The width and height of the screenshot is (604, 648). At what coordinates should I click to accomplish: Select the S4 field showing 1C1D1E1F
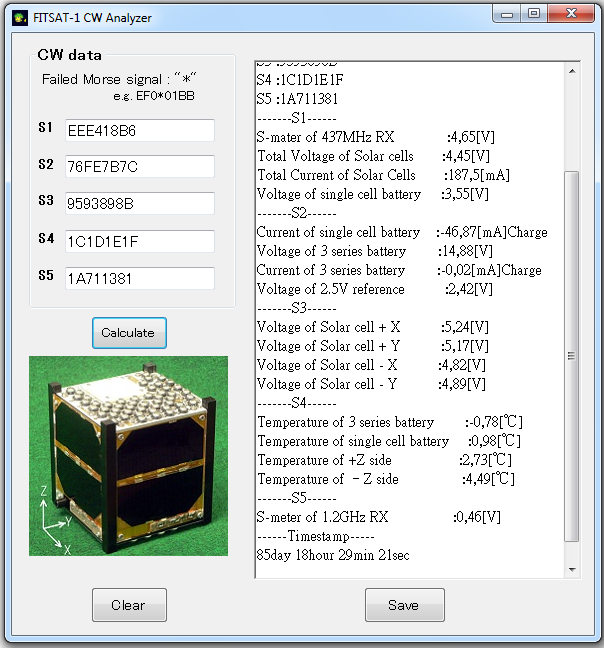[140, 241]
